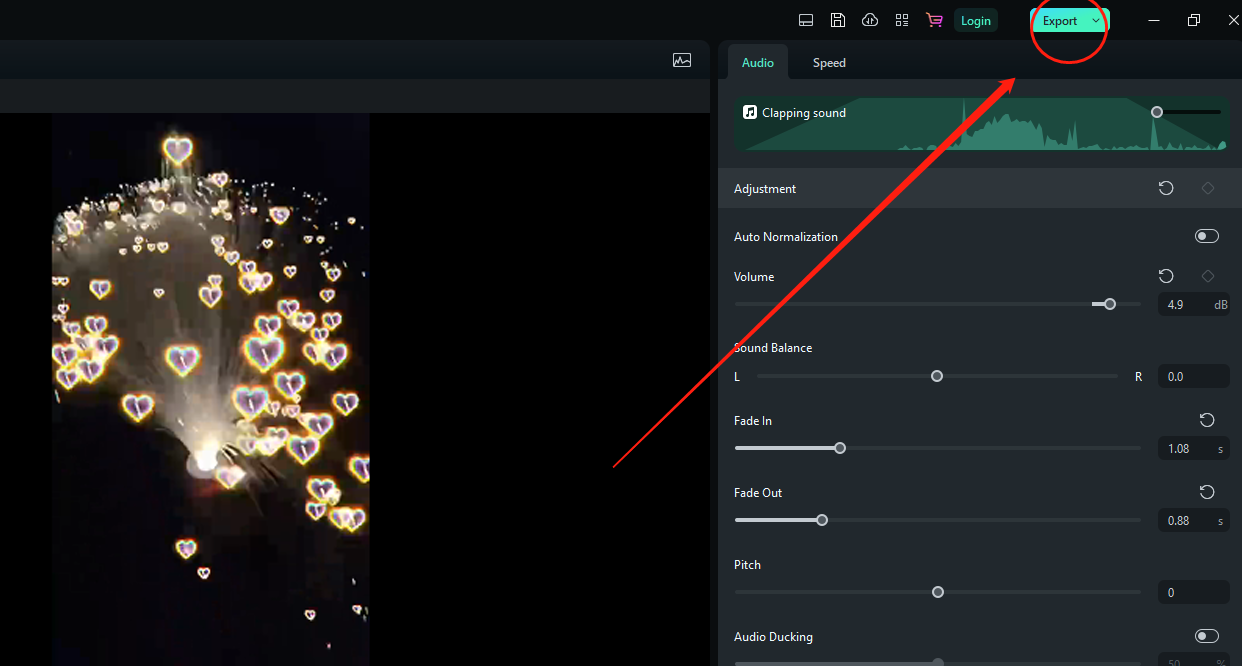This screenshot has height=666, width=1242.
Task: Open the apps grid icon
Action: coord(902,20)
